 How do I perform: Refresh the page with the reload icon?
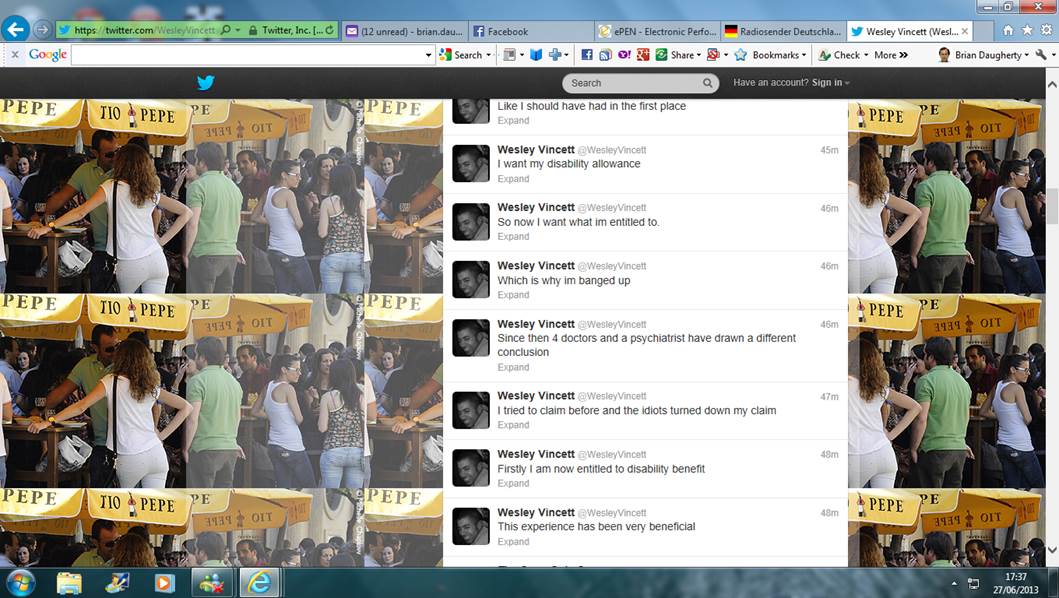pyautogui.click(x=330, y=30)
